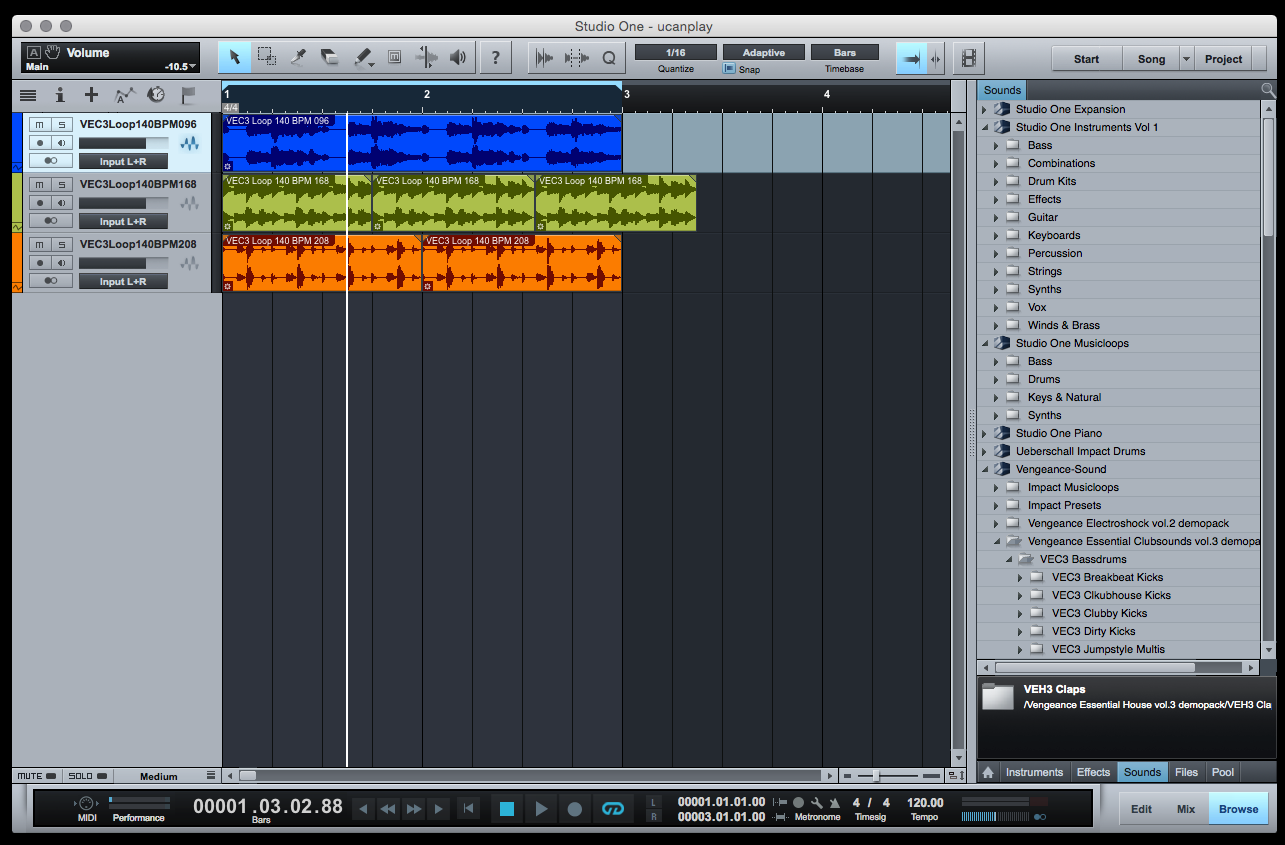Viewport: 1285px width, 845px height.
Task: Pick the Split tool
Action: [298, 58]
